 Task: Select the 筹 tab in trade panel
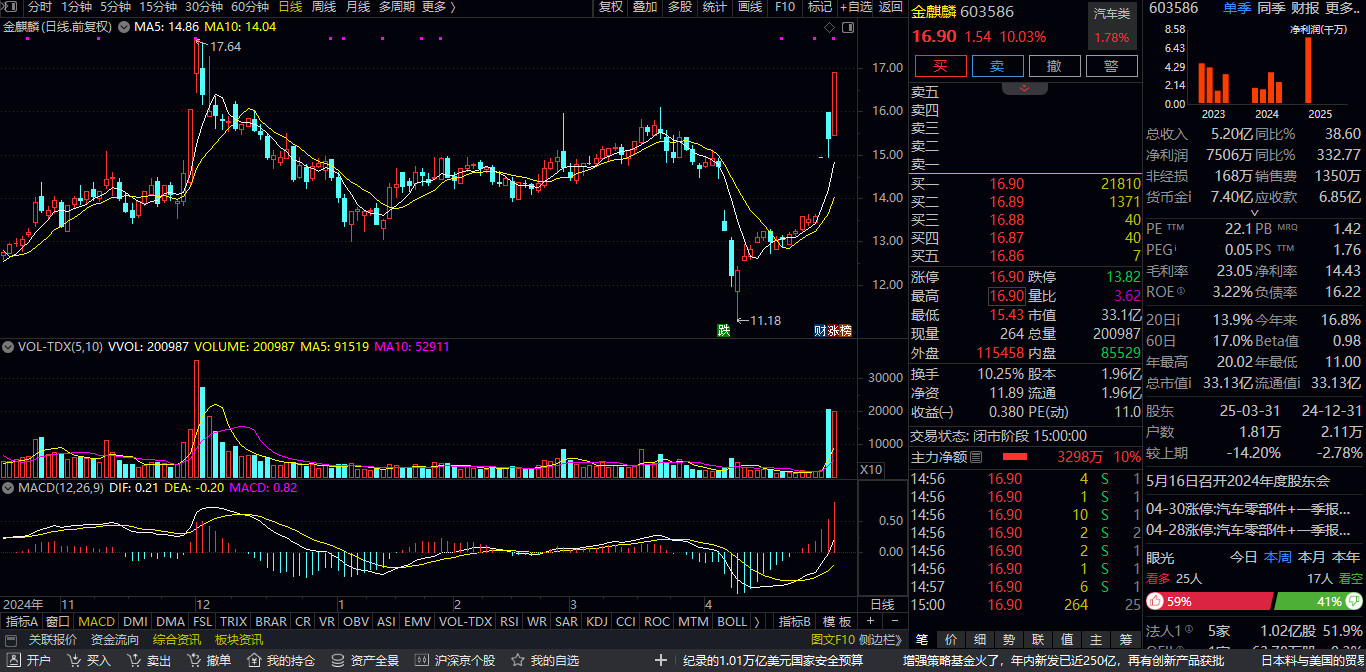point(1126,640)
